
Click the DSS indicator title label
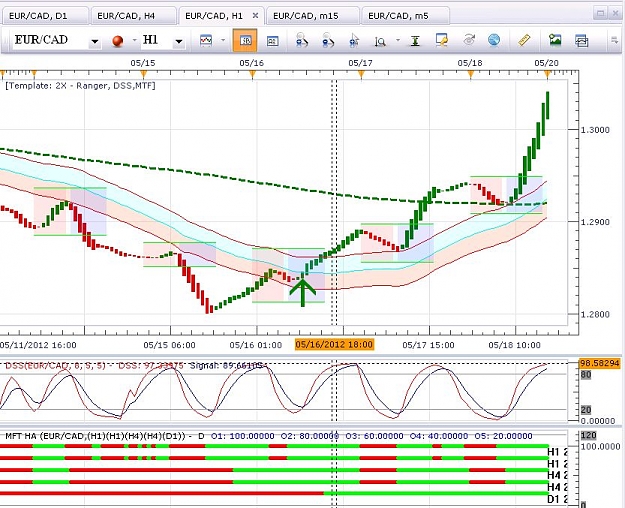point(134,365)
